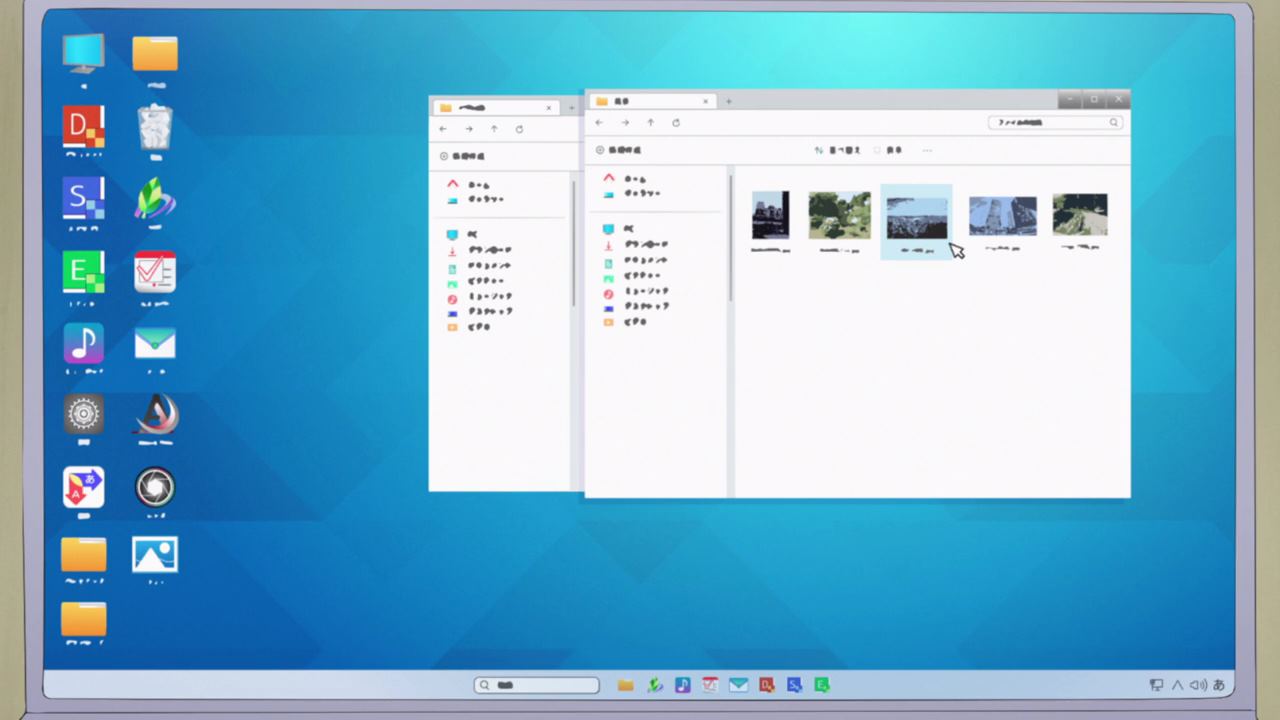Click back arrow in the rear explorer window
The height and width of the screenshot is (720, 1280).
[443, 129]
